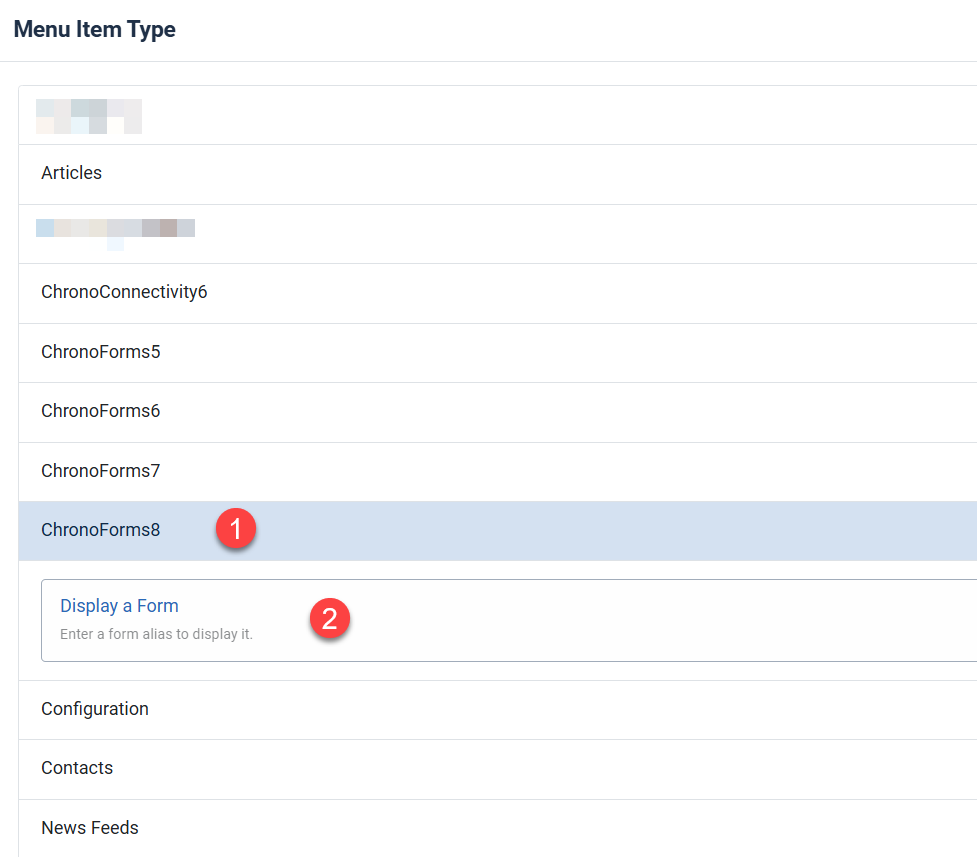Open the ChronoConnectivity6 section
This screenshot has height=857, width=977.
[124, 292]
